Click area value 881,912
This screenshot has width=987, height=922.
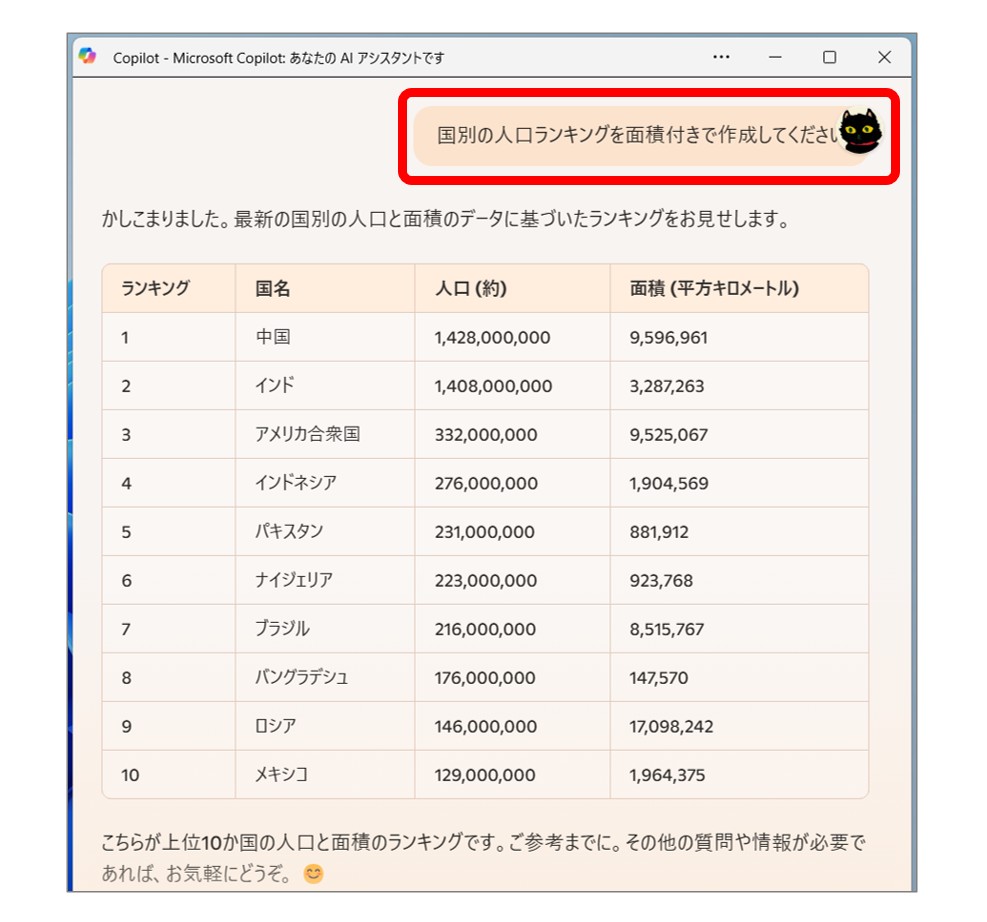pos(659,532)
